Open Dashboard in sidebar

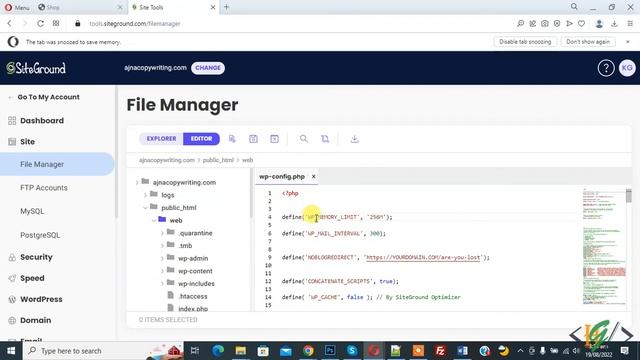pos(42,120)
